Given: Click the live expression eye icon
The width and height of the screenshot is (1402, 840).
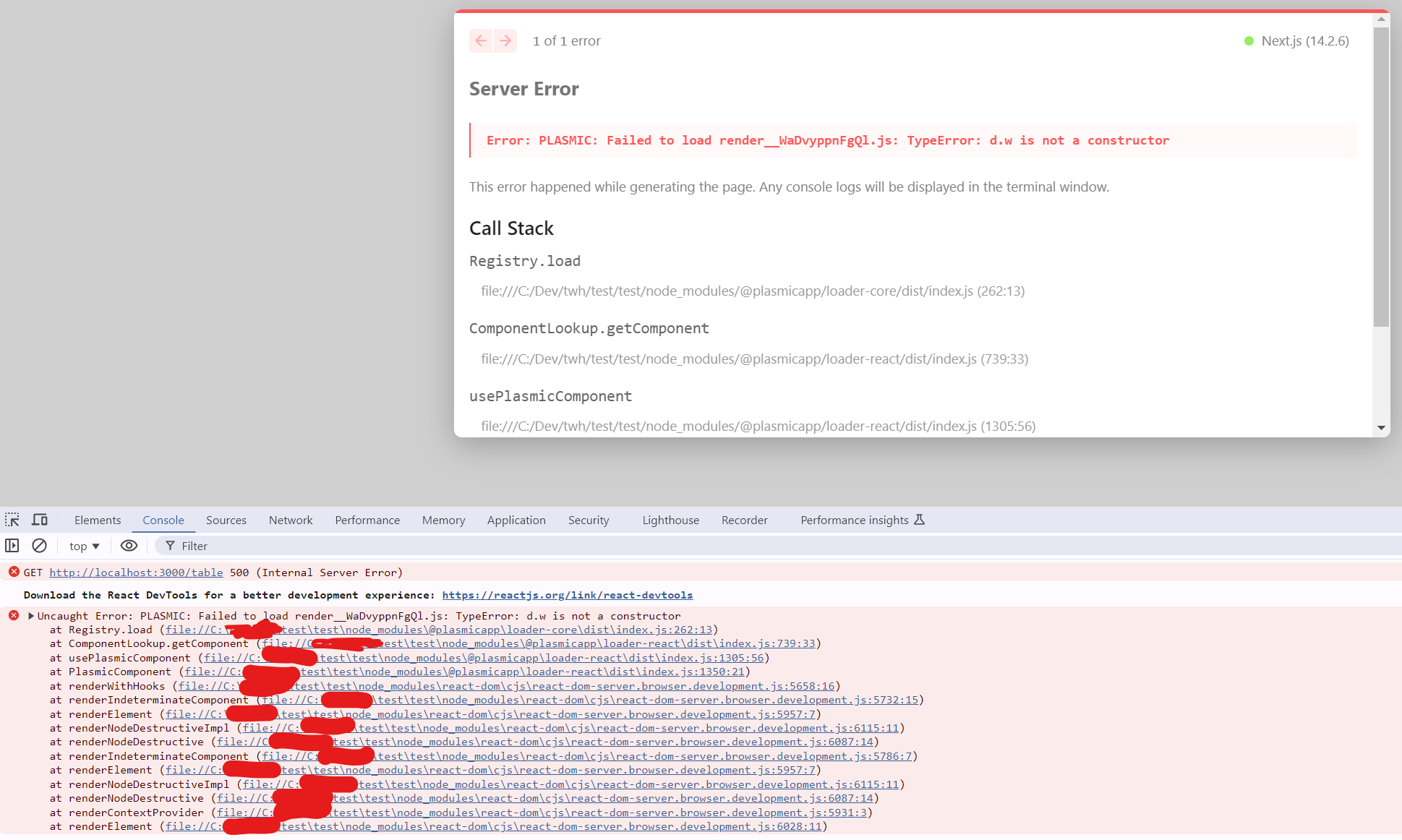Looking at the screenshot, I should click(x=129, y=546).
